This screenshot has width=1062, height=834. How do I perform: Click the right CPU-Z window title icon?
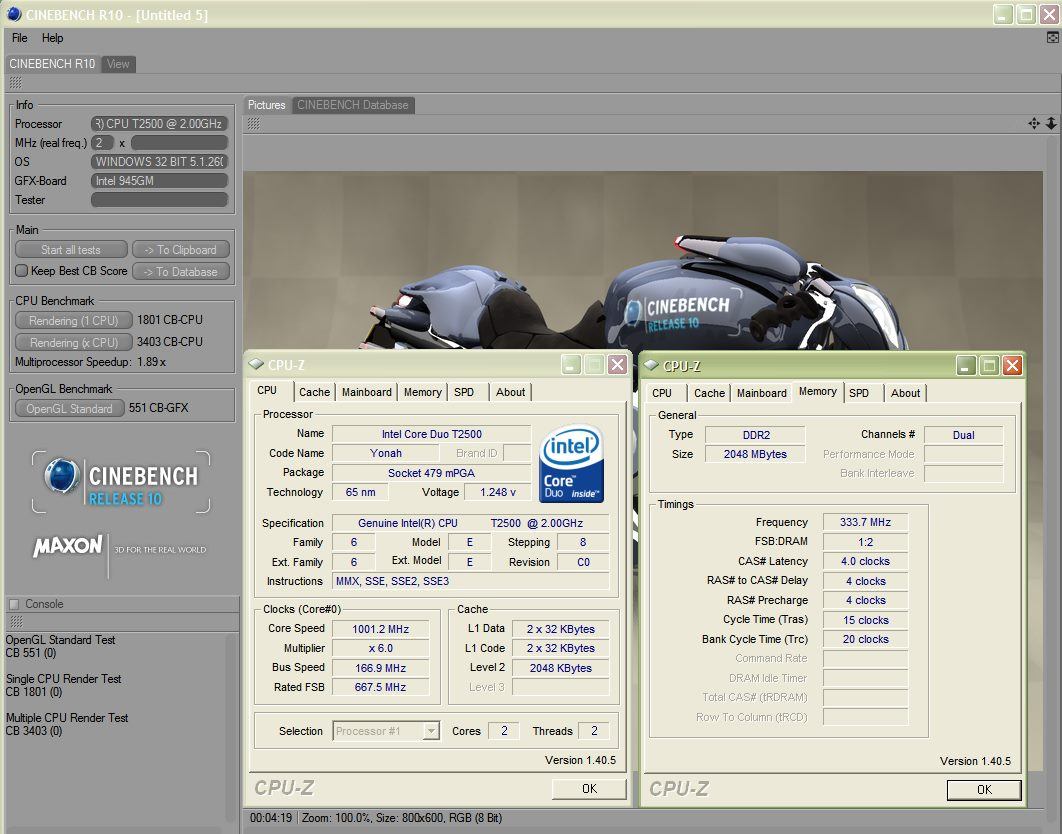[651, 365]
